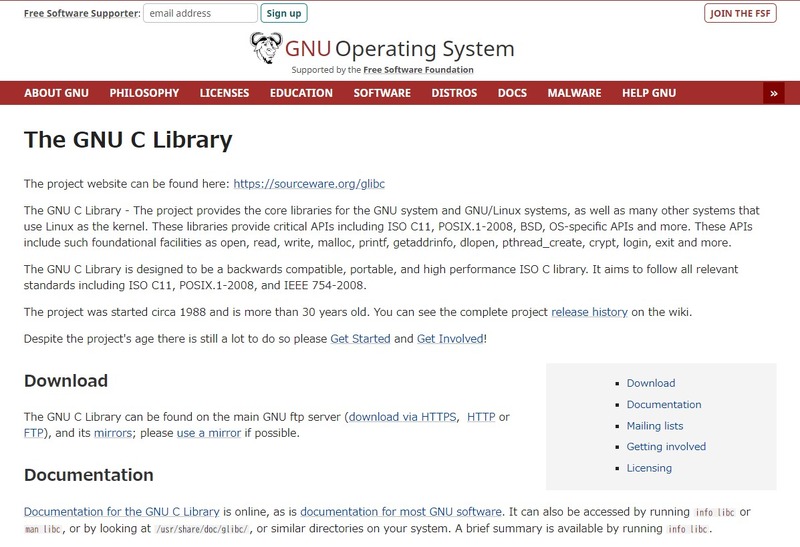Click the JOIN THE FSF button
The width and height of the screenshot is (800, 547).
pyautogui.click(x=740, y=13)
